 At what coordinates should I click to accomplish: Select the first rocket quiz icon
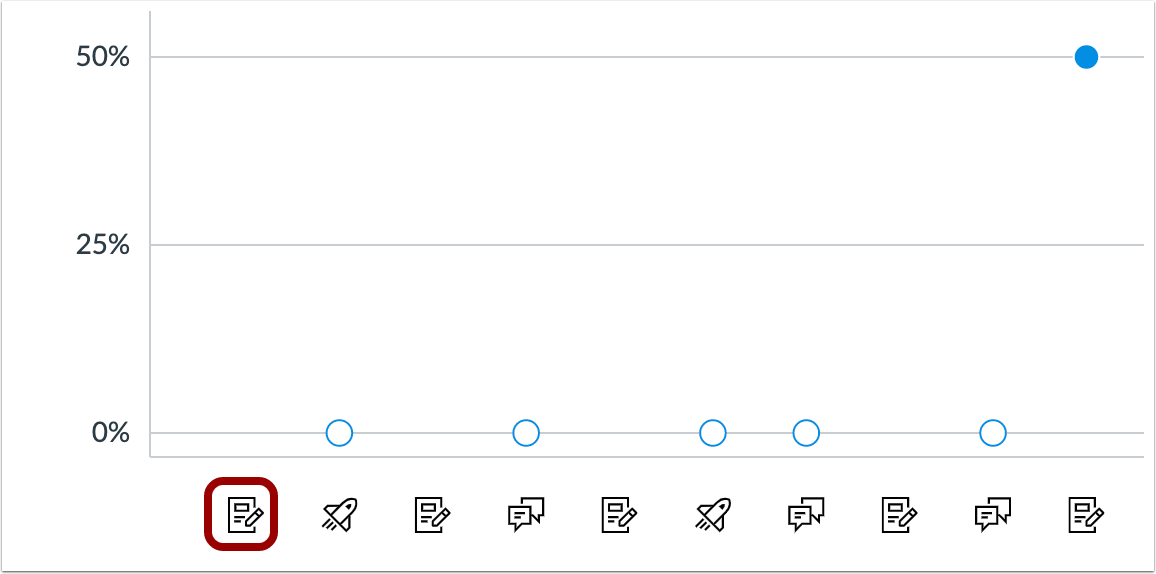339,514
